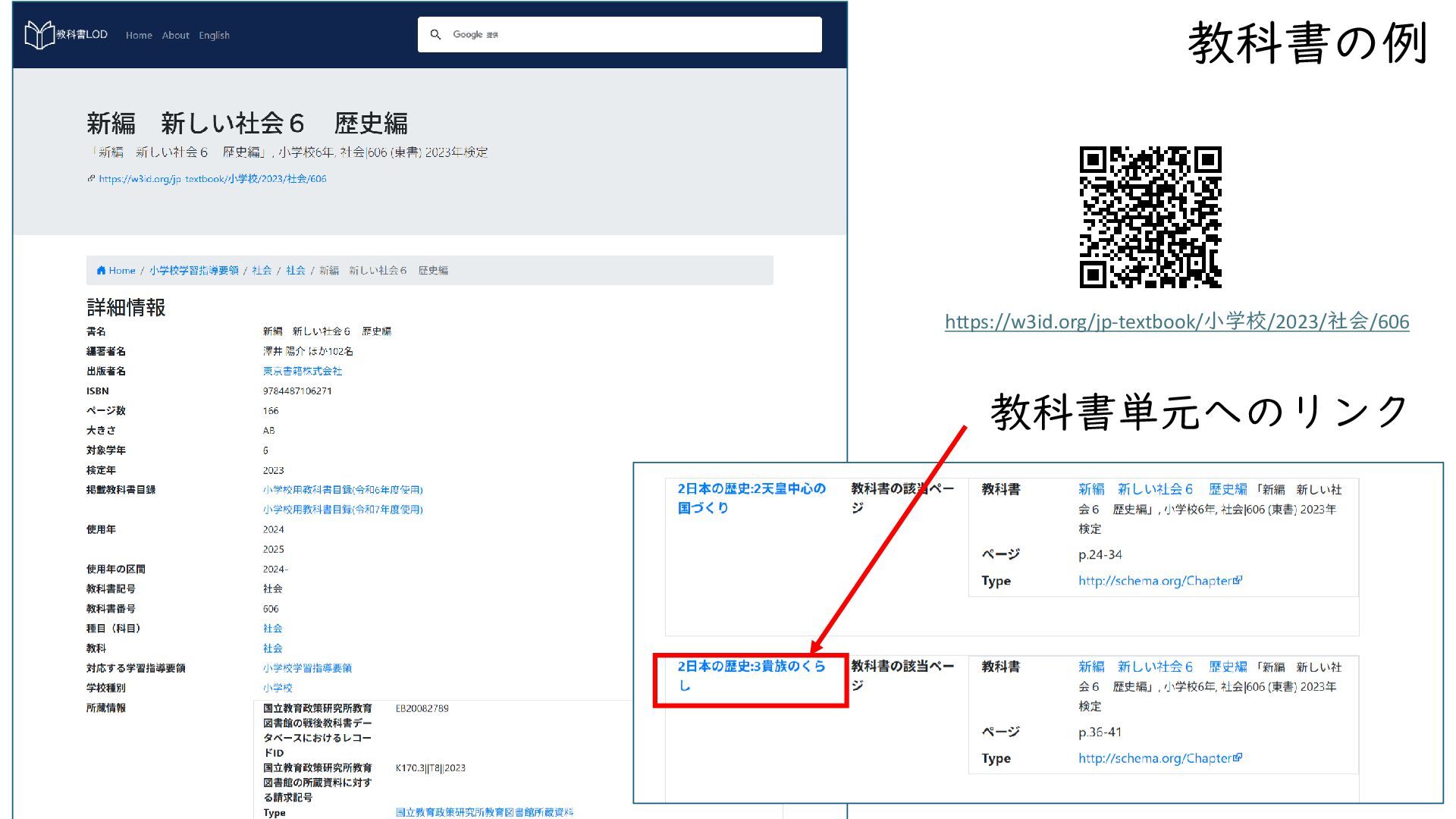This screenshot has width=1456, height=819.
Task: Click 小学校 link in 学校種別 row
Action: (x=277, y=688)
